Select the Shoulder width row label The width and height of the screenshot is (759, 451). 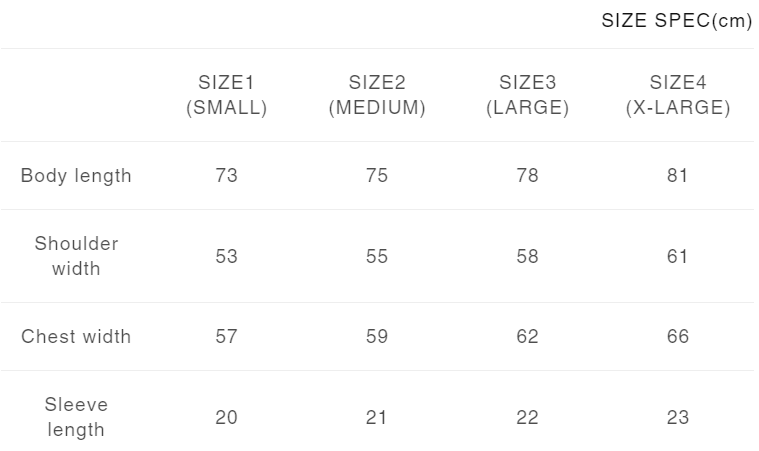tap(76, 256)
